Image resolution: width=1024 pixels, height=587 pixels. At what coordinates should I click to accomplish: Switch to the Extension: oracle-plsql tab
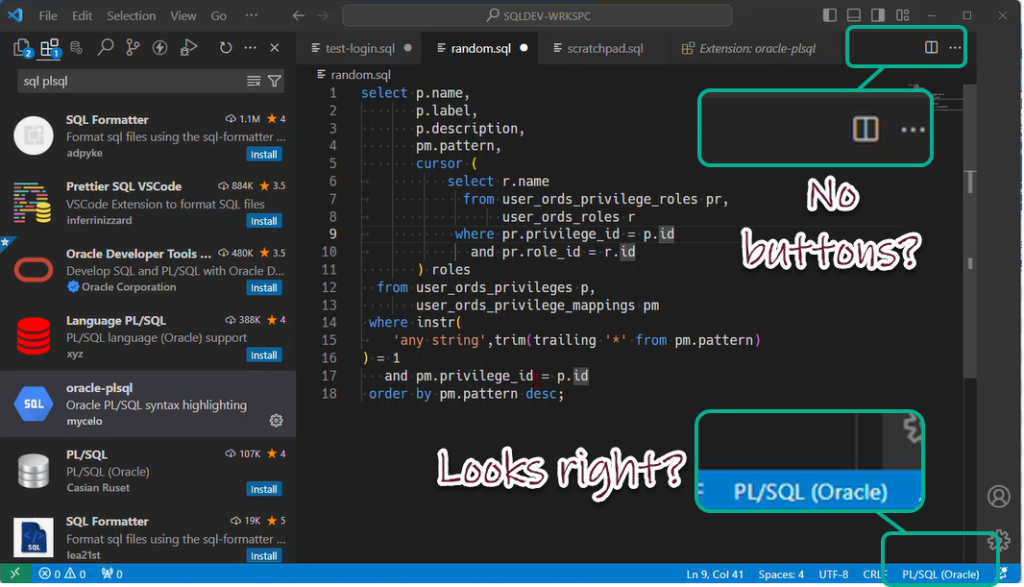758,48
